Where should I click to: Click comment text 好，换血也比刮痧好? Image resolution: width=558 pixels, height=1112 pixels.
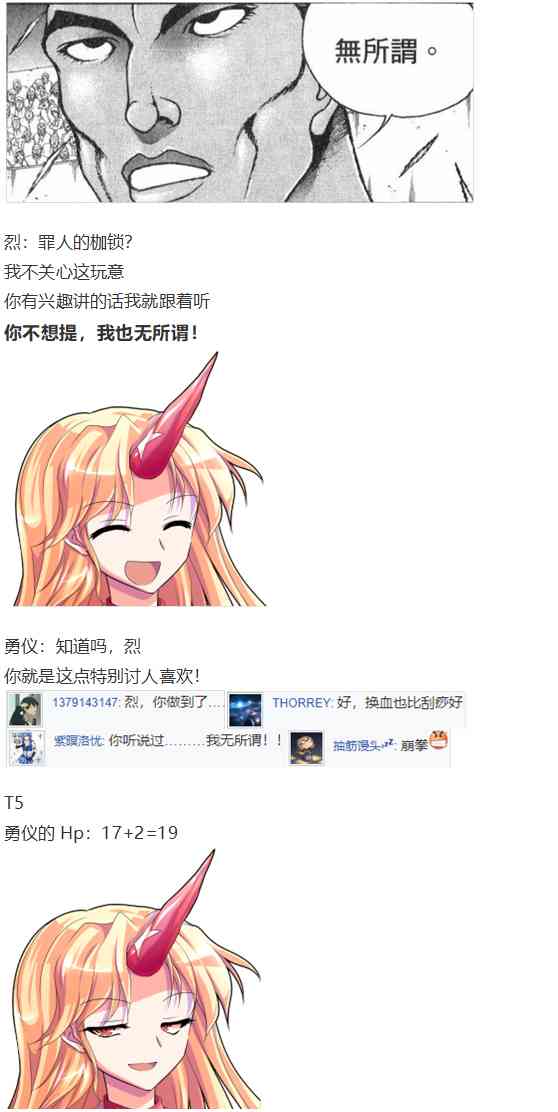400,702
